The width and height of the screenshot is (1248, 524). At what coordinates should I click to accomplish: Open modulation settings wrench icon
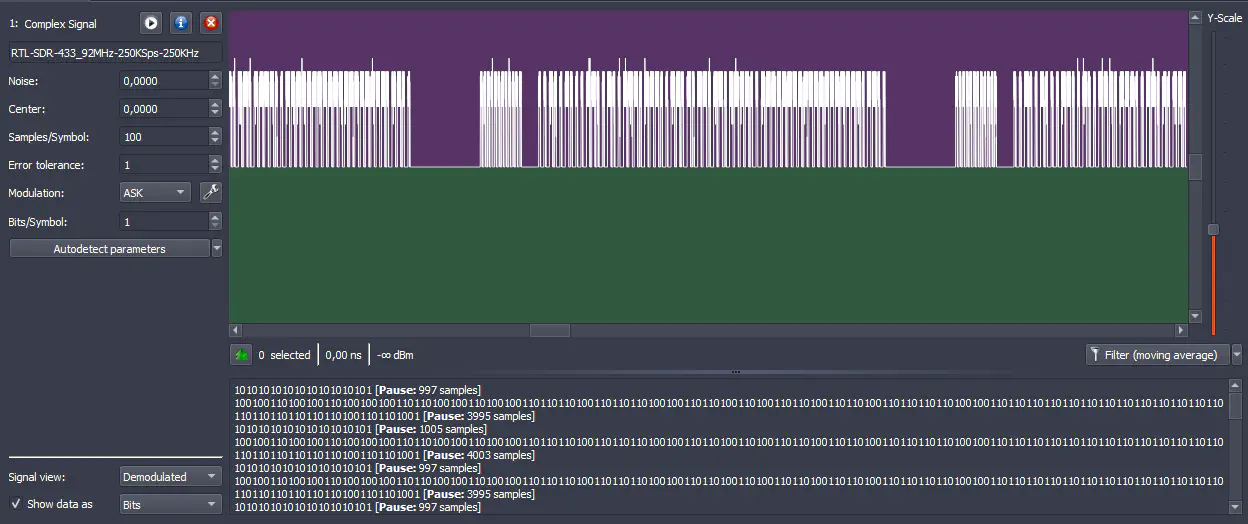210,192
